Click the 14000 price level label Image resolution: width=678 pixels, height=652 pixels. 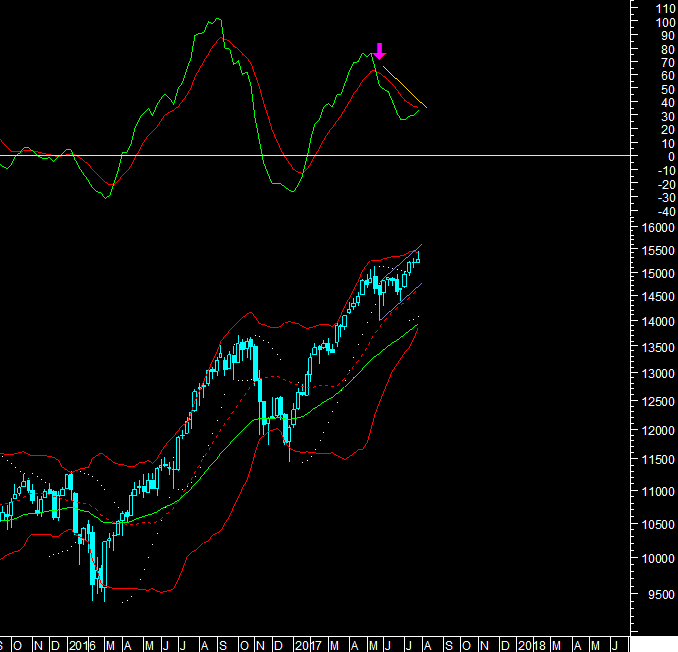[x=659, y=321]
